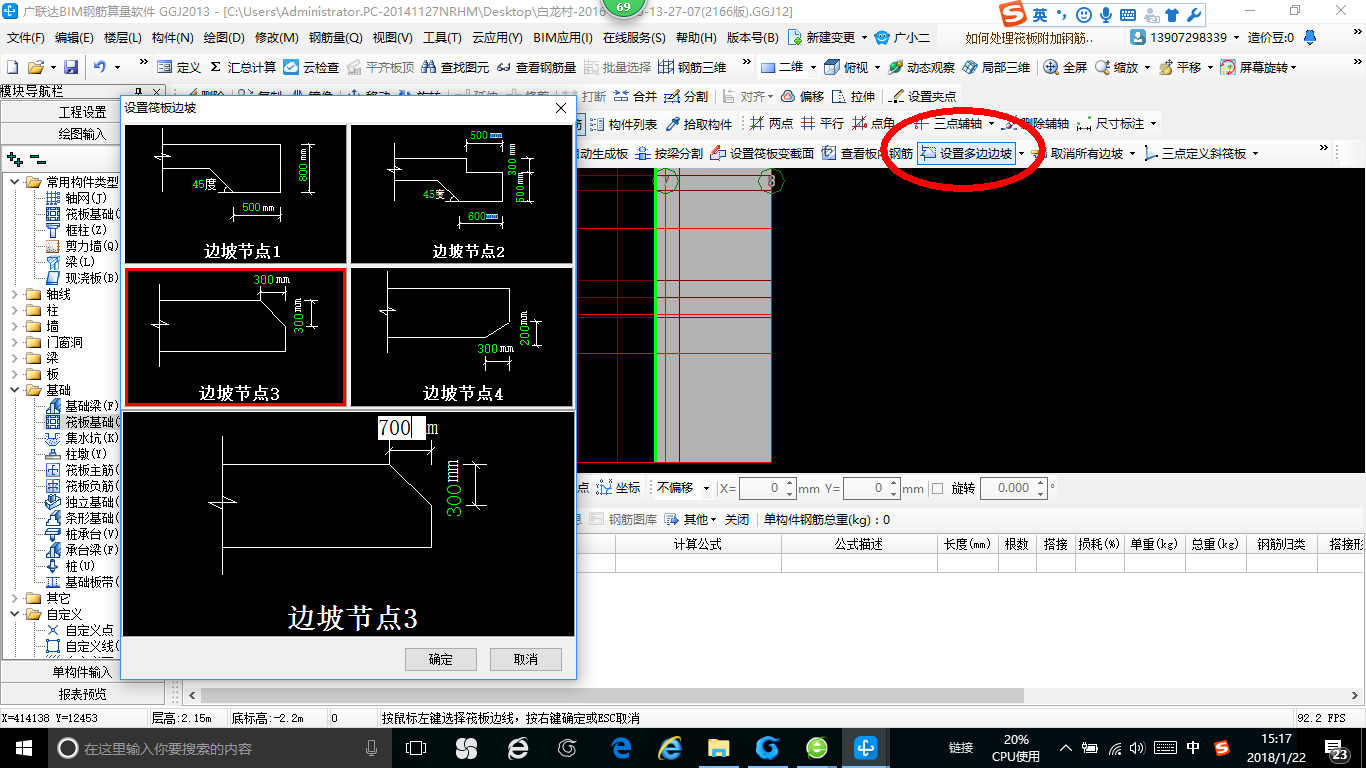Save project with the floppy disk icon
Viewport: 1366px width, 768px height.
(71, 67)
